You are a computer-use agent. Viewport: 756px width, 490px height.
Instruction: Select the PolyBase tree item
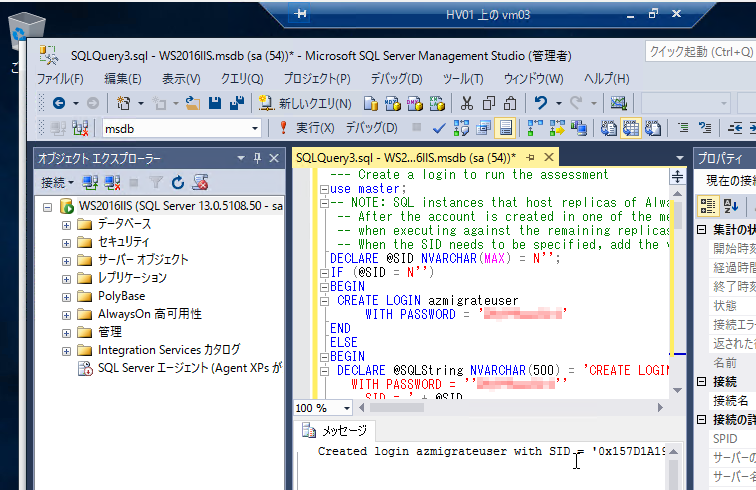(121, 296)
